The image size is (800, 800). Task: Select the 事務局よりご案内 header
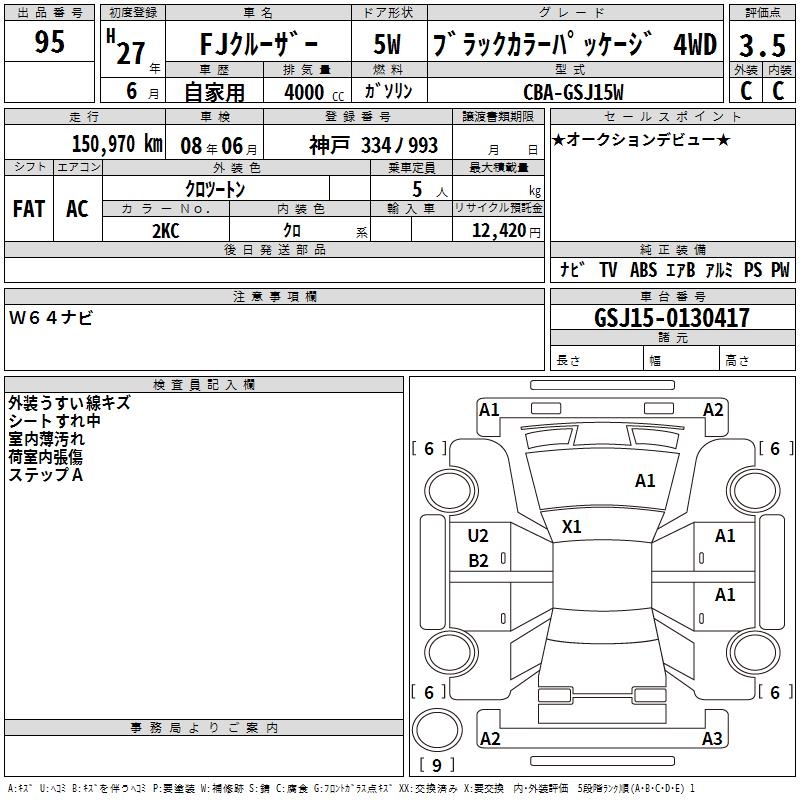pos(204,728)
